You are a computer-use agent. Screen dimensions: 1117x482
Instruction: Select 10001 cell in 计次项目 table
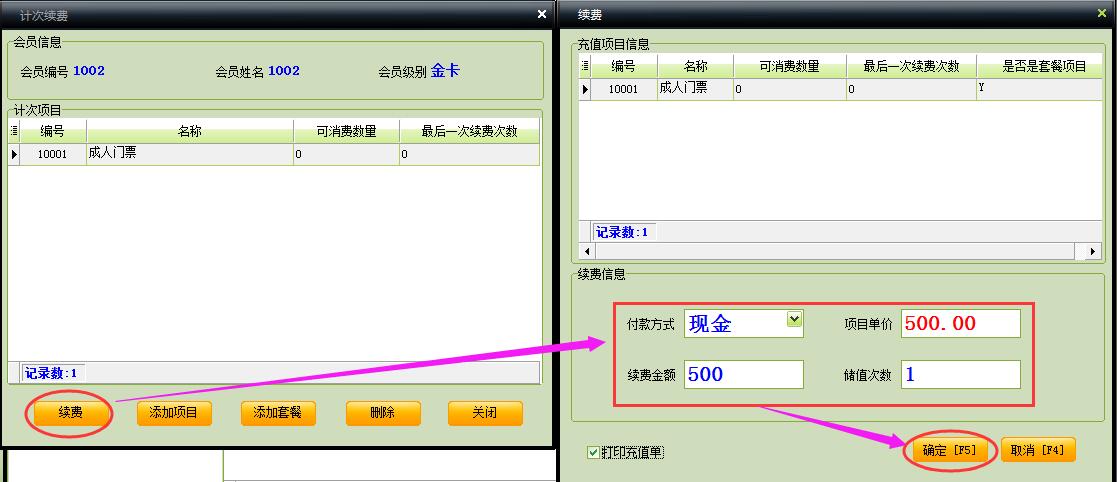coord(53,154)
